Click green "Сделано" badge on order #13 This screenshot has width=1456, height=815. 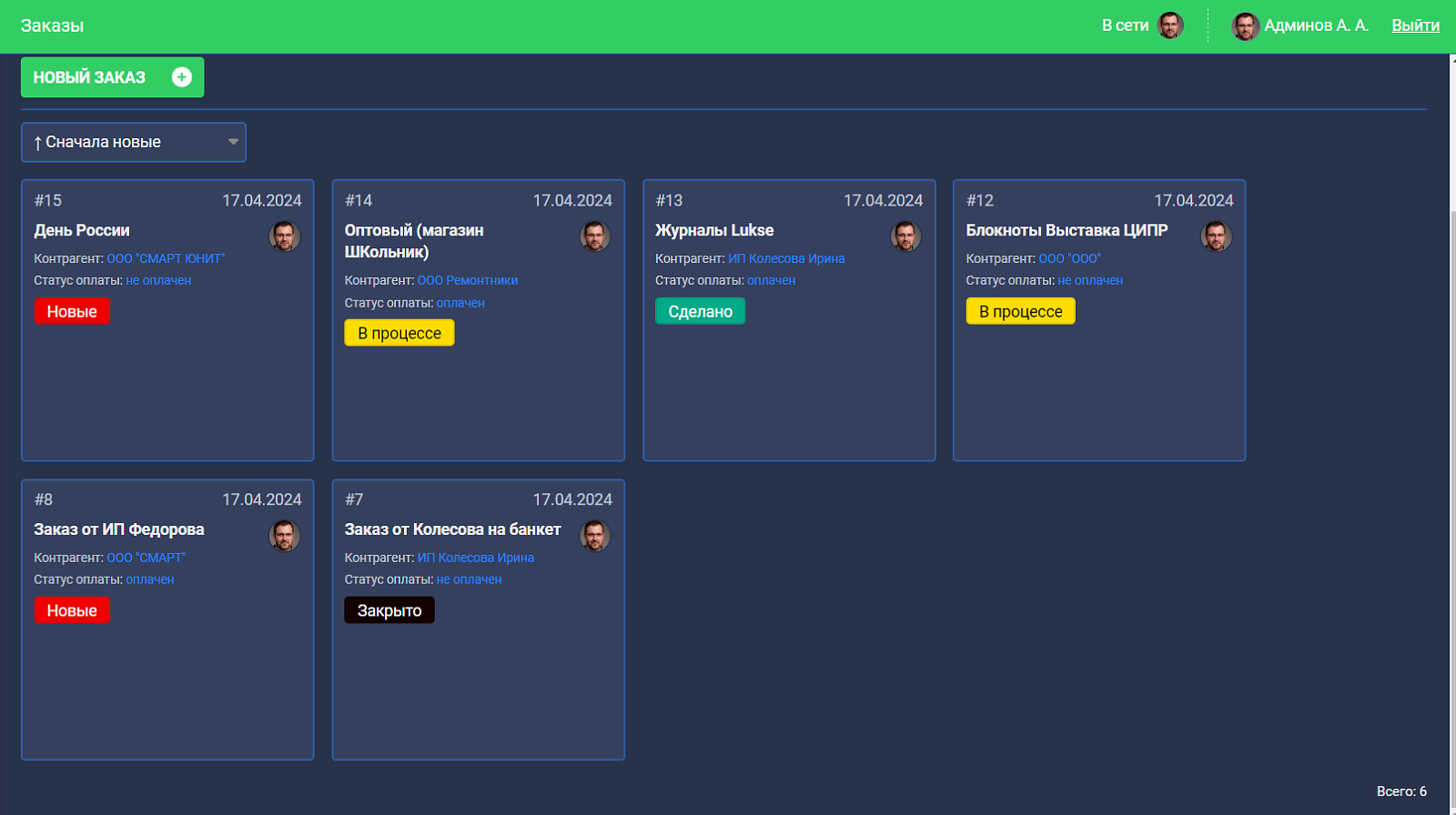coord(700,311)
